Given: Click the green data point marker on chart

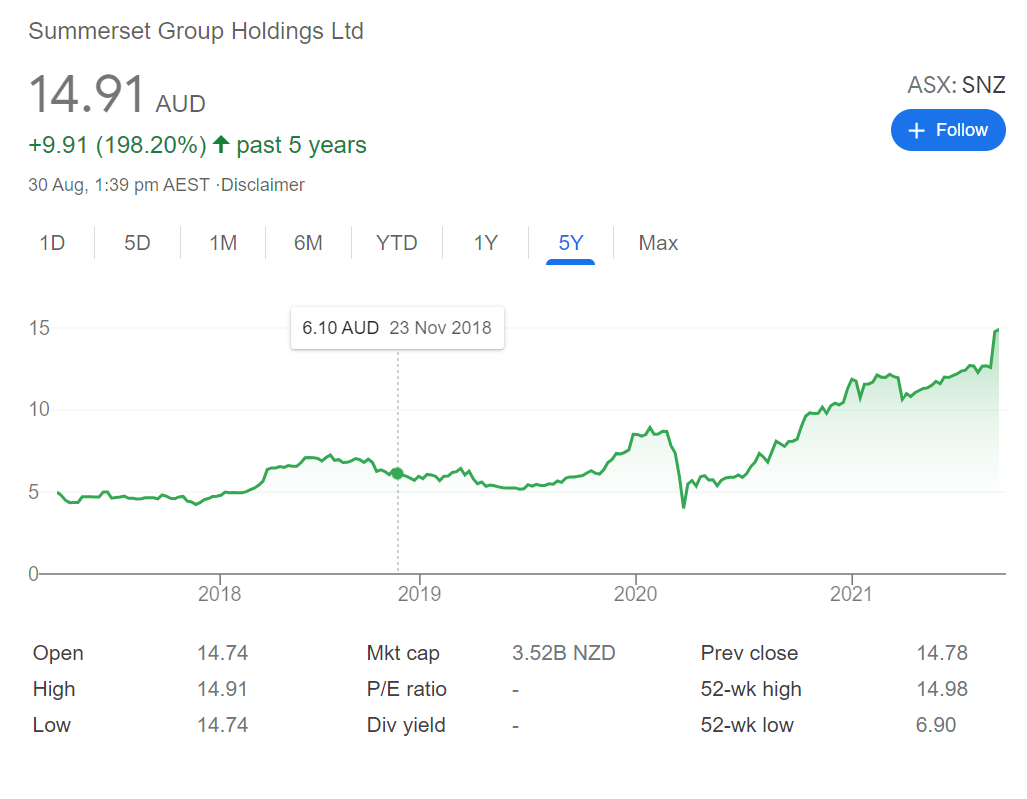Looking at the screenshot, I should click(397, 474).
